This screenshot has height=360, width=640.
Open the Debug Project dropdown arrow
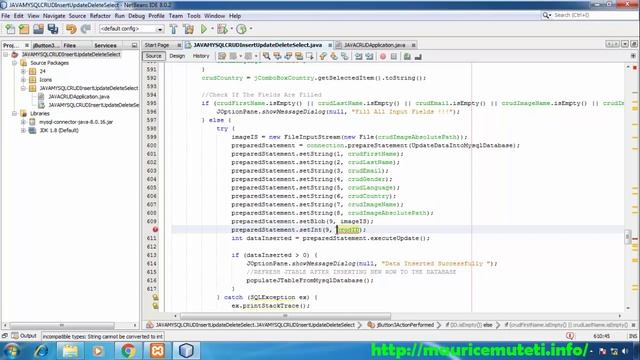[231, 29]
